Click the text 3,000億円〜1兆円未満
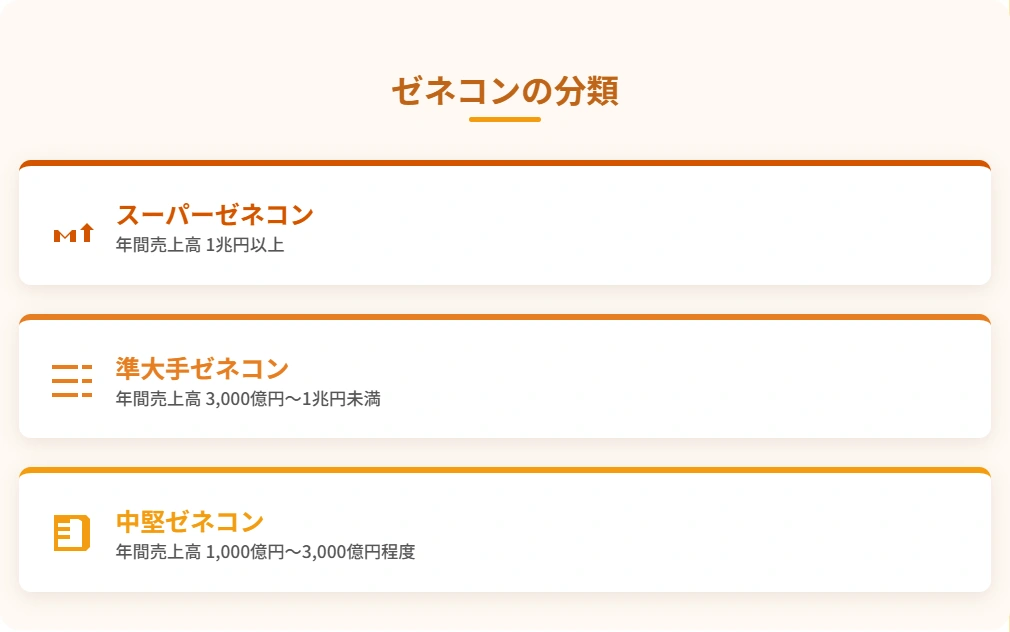Screen dimensions: 1010x632 coord(293,399)
